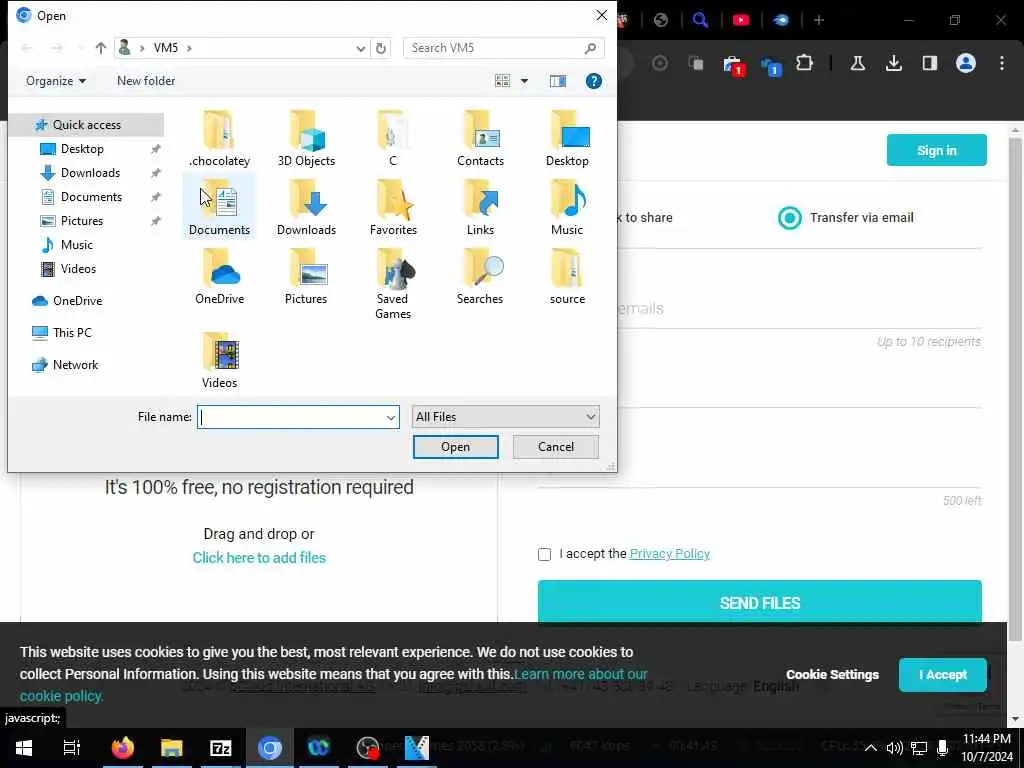The height and width of the screenshot is (768, 1024).
Task: Click the Search VM5 field
Action: 504,48
